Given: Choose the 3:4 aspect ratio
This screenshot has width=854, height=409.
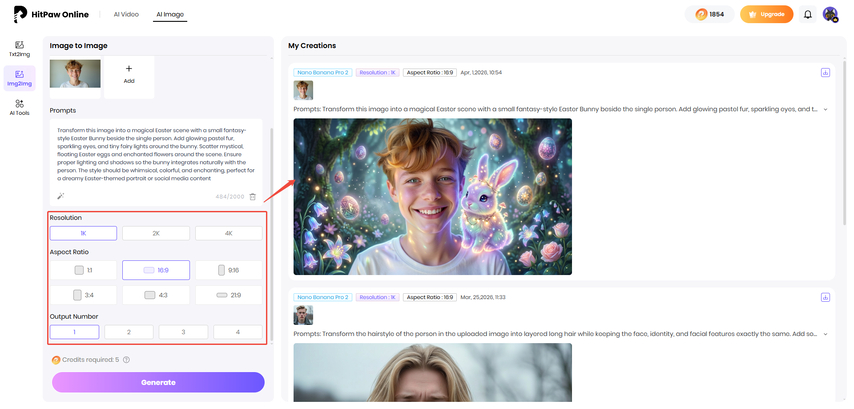Looking at the screenshot, I should pyautogui.click(x=83, y=295).
